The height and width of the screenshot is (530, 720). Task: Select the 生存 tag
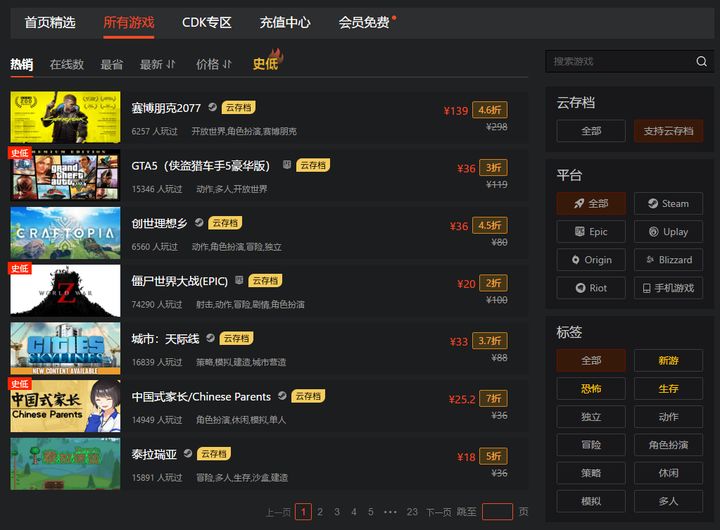pos(668,389)
